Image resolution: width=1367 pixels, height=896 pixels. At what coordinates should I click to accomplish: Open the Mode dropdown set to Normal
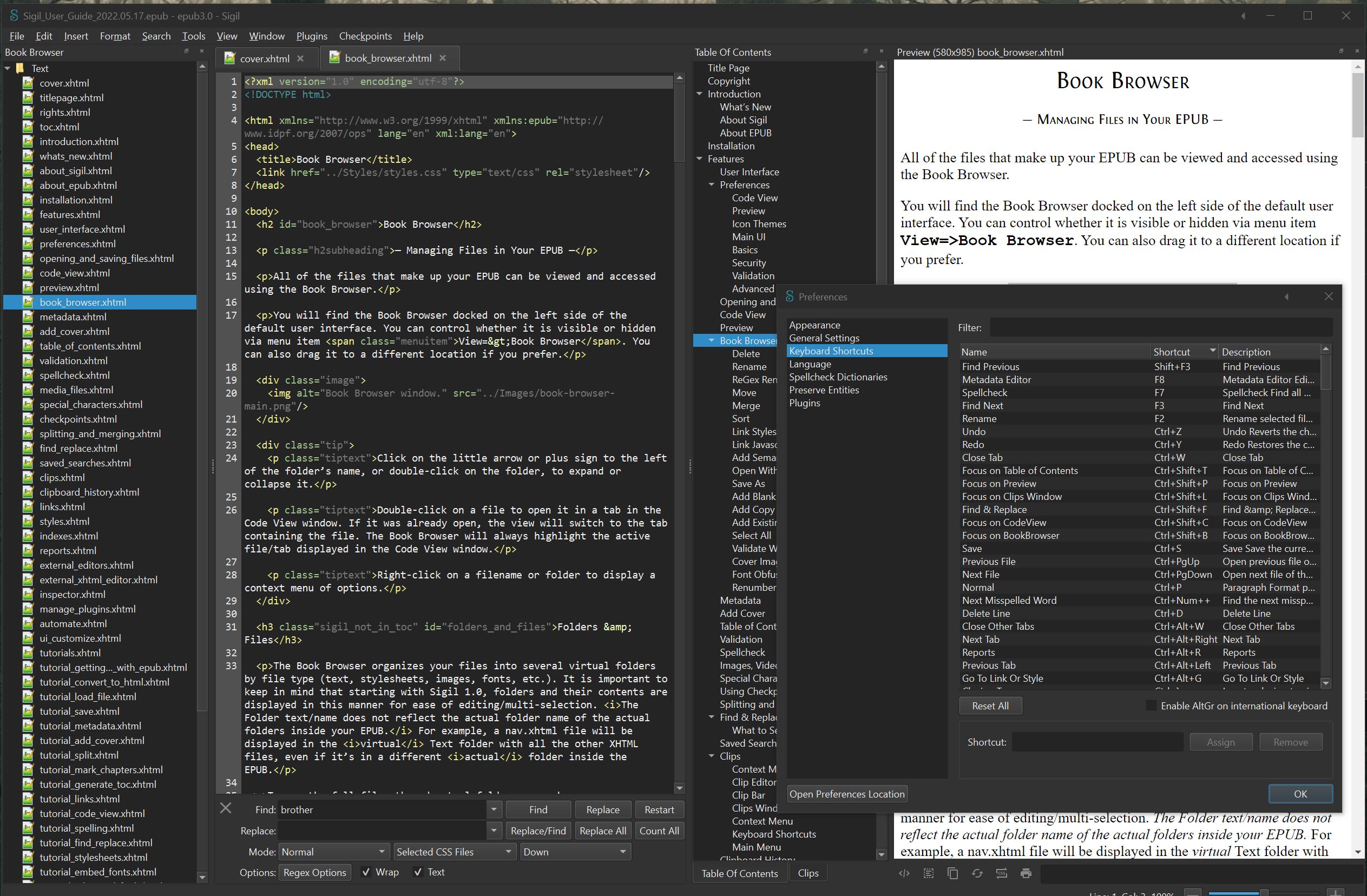click(x=333, y=852)
